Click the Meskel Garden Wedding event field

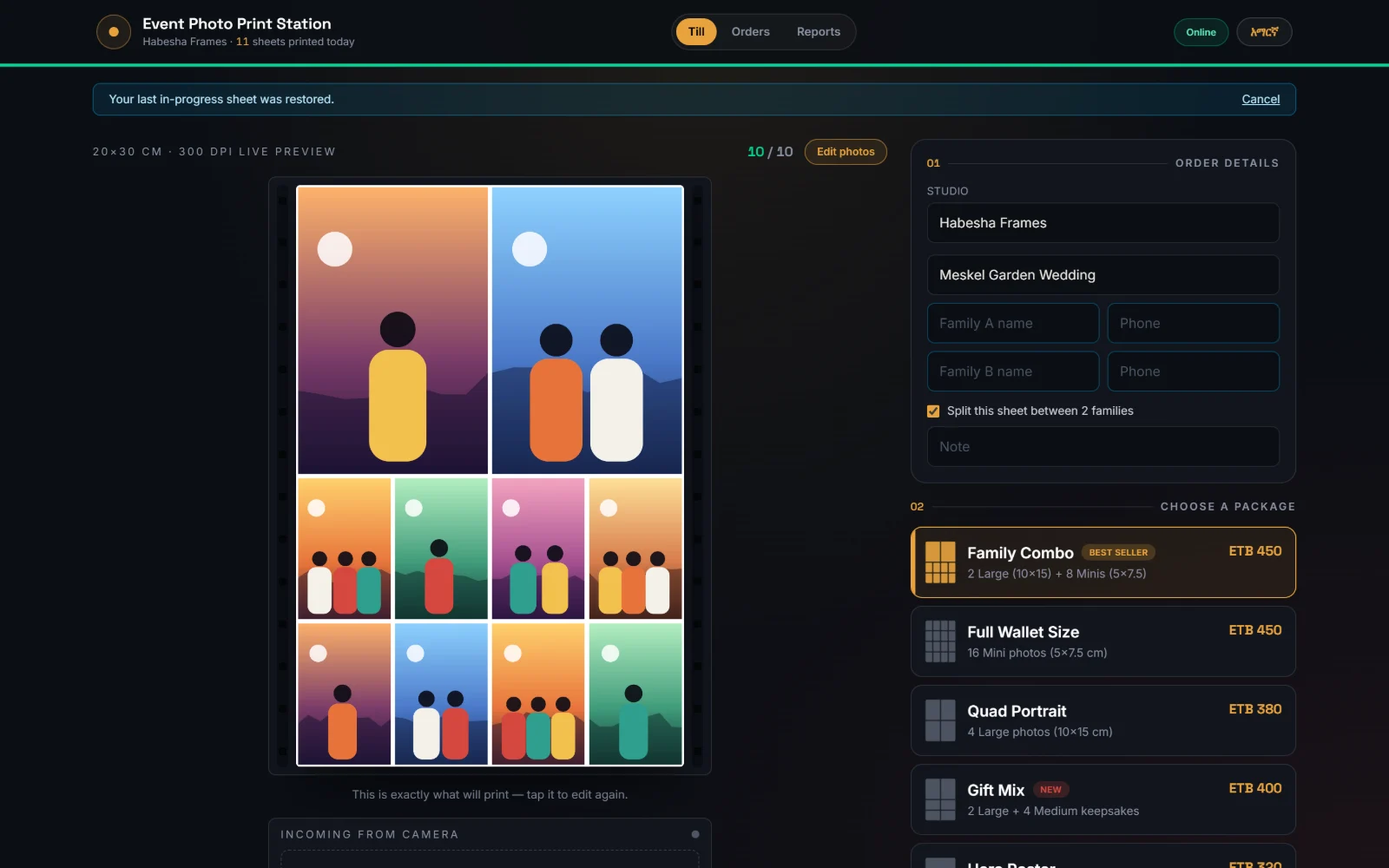coord(1103,275)
